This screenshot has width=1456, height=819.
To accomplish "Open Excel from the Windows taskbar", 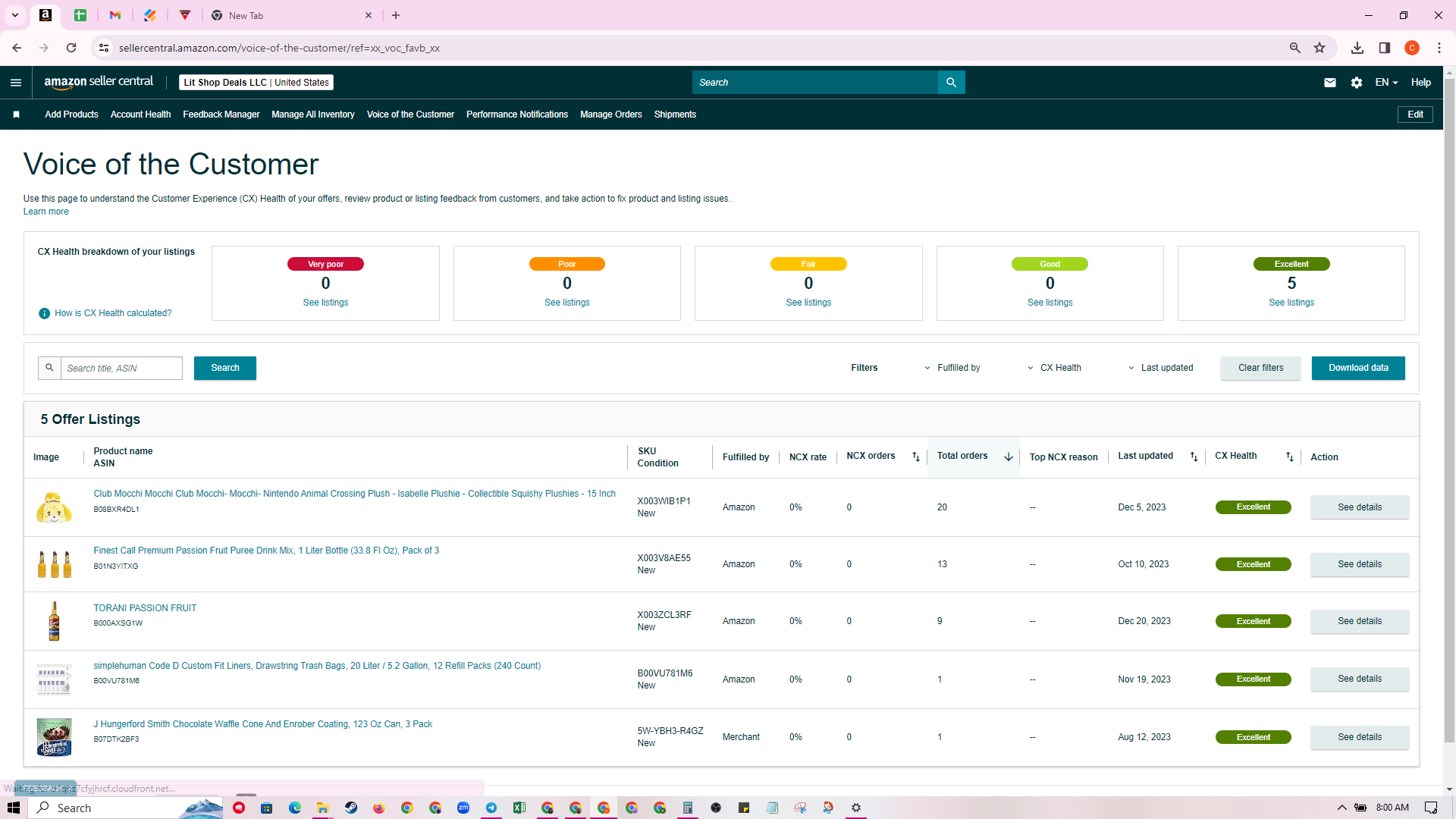I will click(519, 808).
